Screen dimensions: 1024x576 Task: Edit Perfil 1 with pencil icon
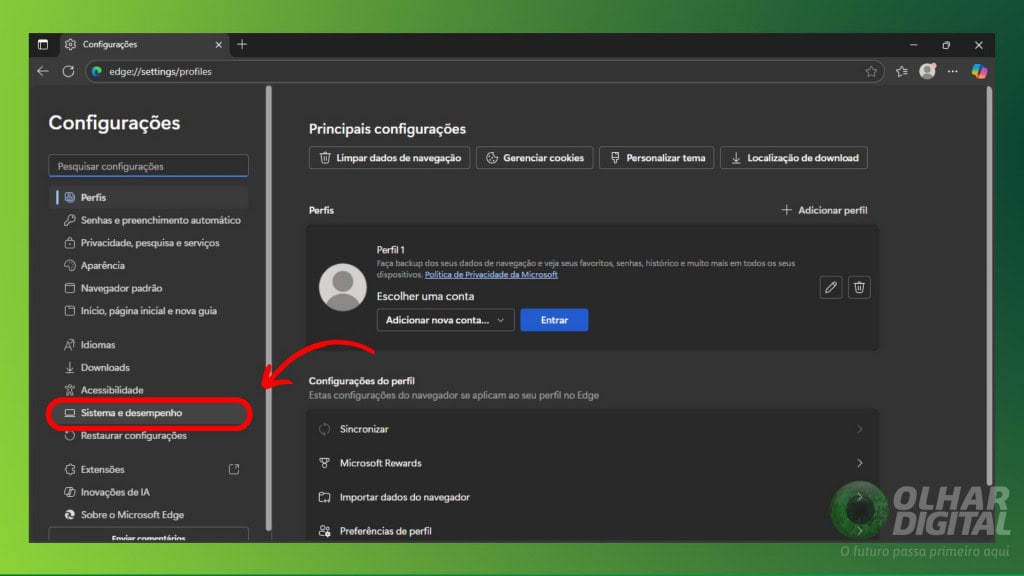tap(831, 287)
